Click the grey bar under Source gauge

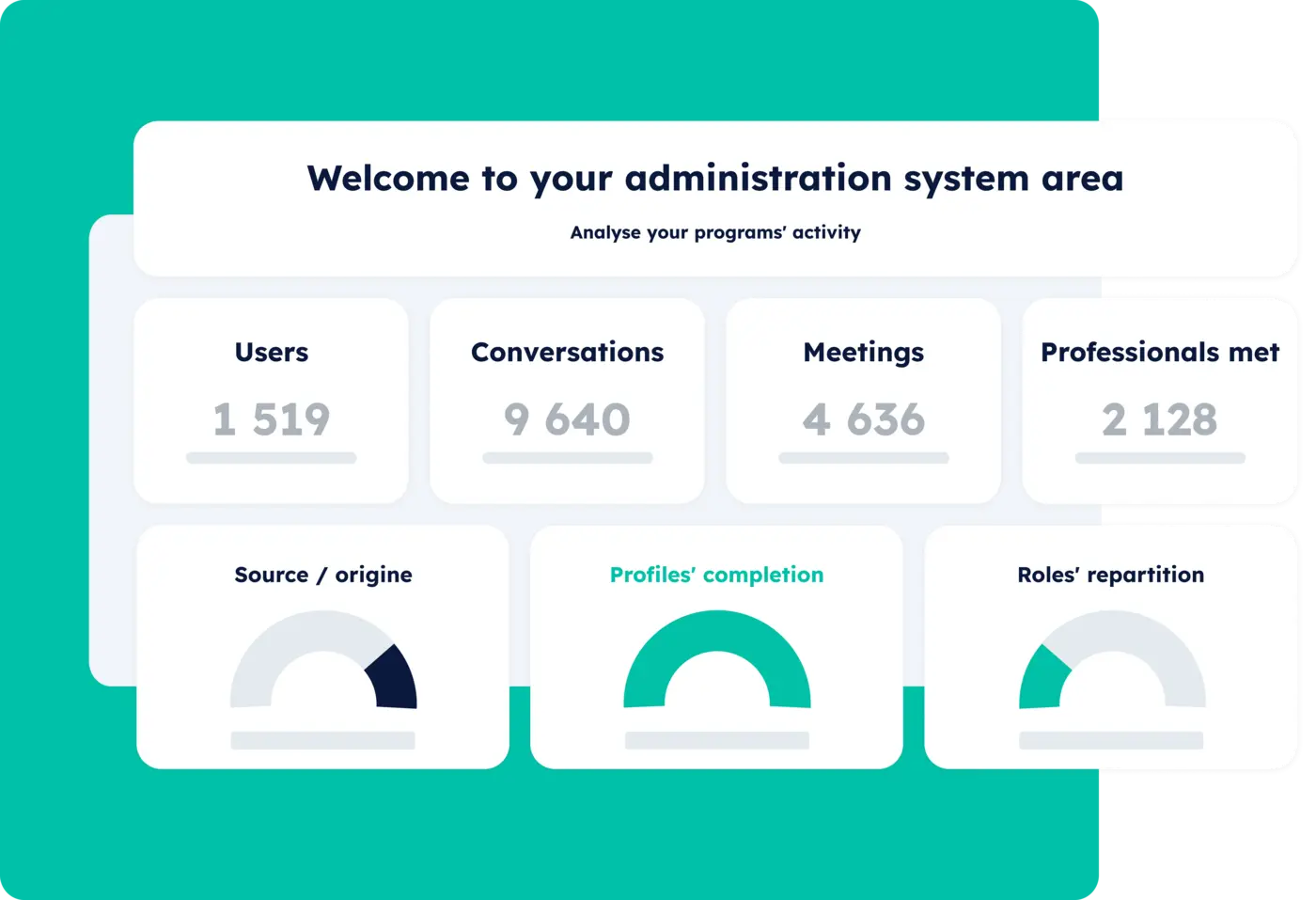click(322, 741)
